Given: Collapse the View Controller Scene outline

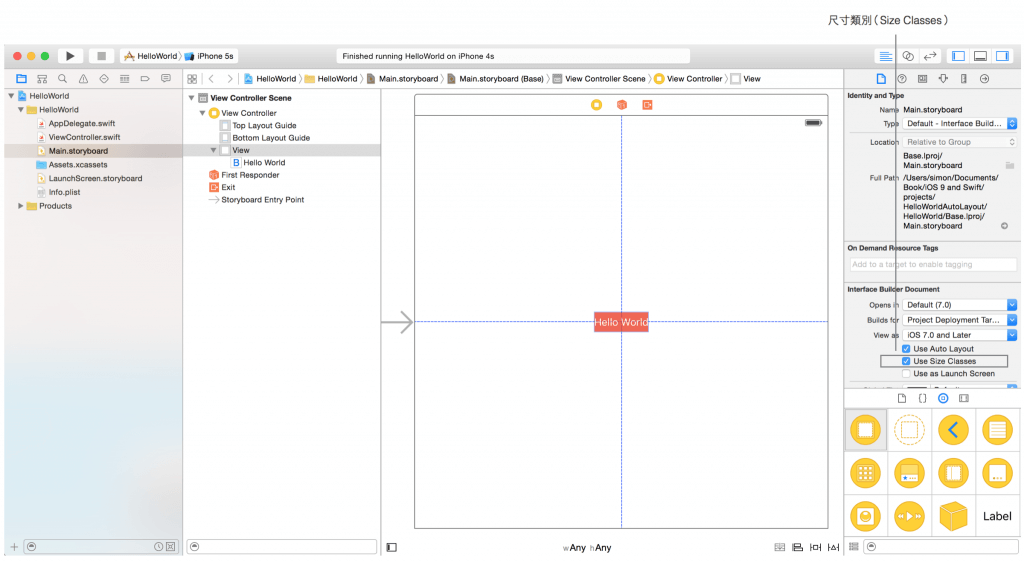Looking at the screenshot, I should [191, 98].
